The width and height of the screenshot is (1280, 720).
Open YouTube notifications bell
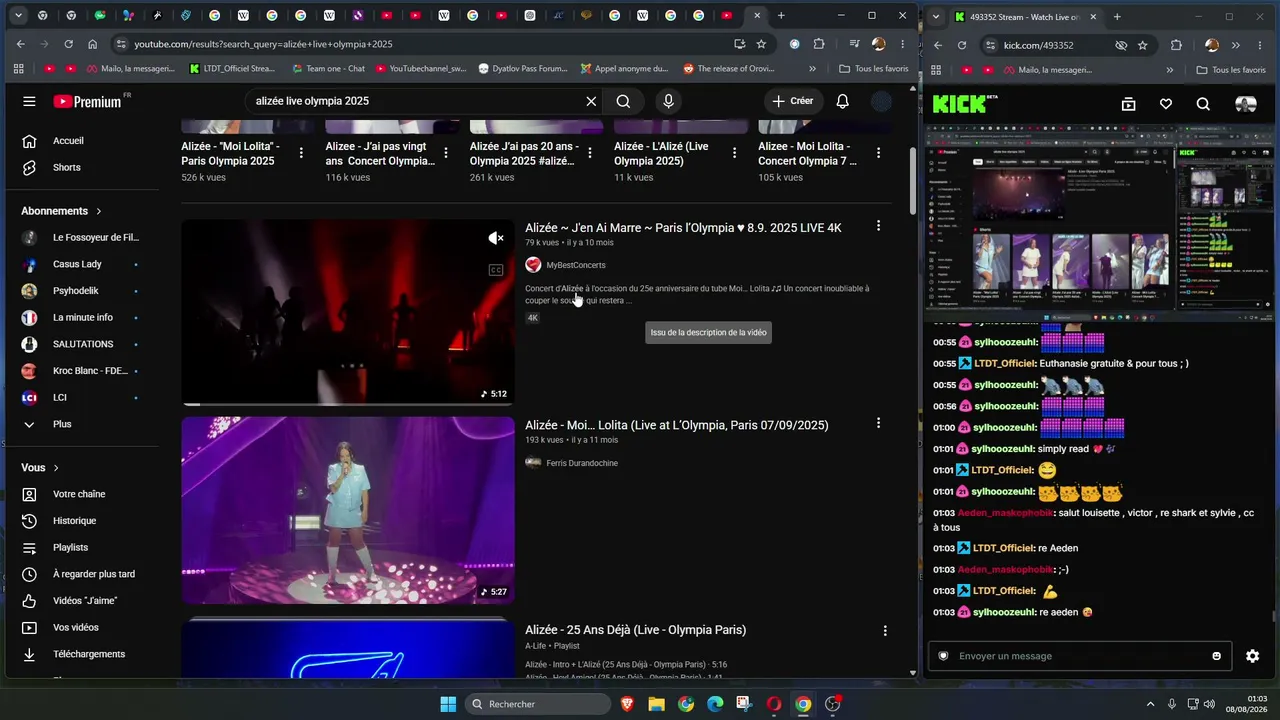click(x=843, y=101)
